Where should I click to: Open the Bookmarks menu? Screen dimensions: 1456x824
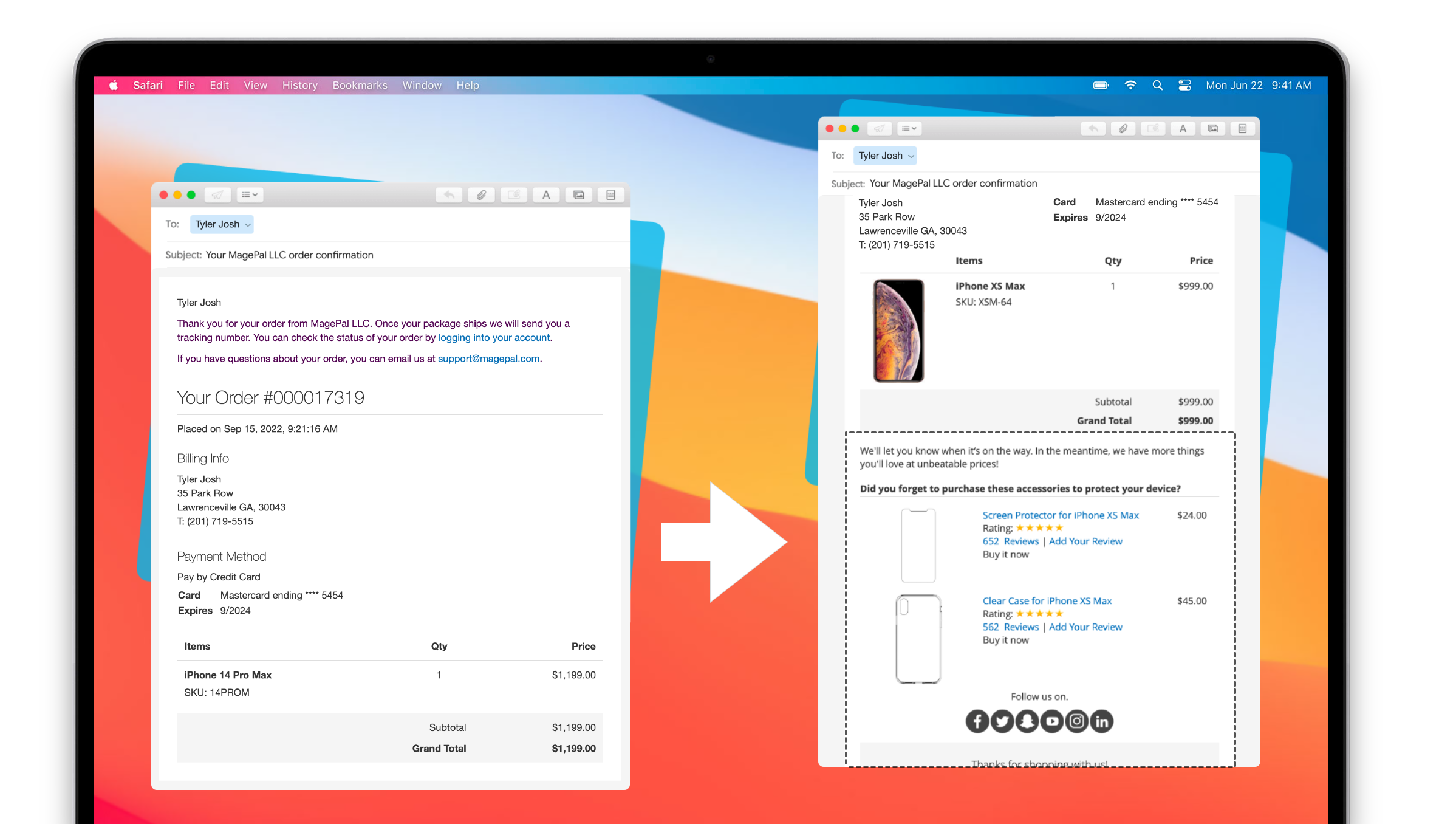pyautogui.click(x=360, y=85)
